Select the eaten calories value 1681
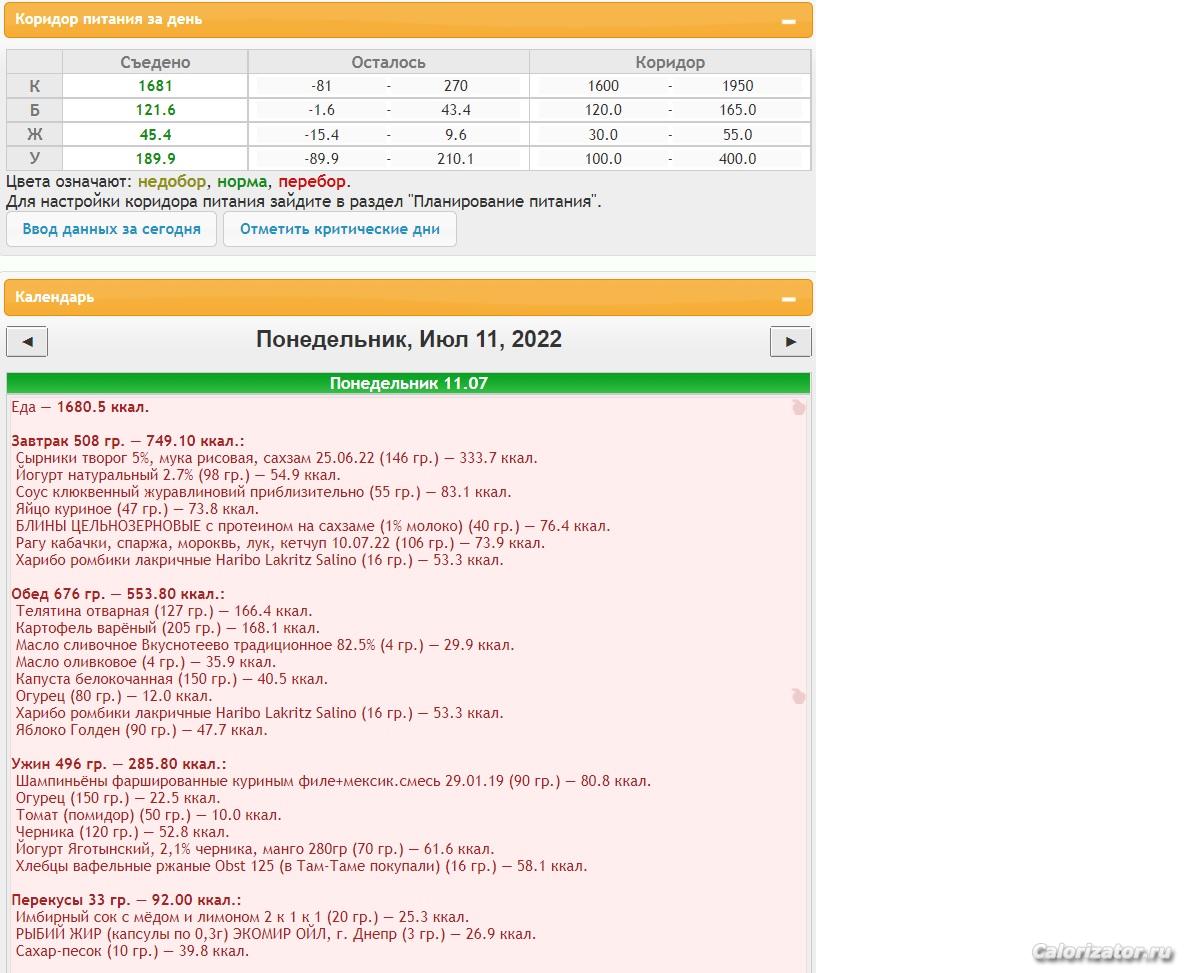This screenshot has width=1195, height=973. 155,86
